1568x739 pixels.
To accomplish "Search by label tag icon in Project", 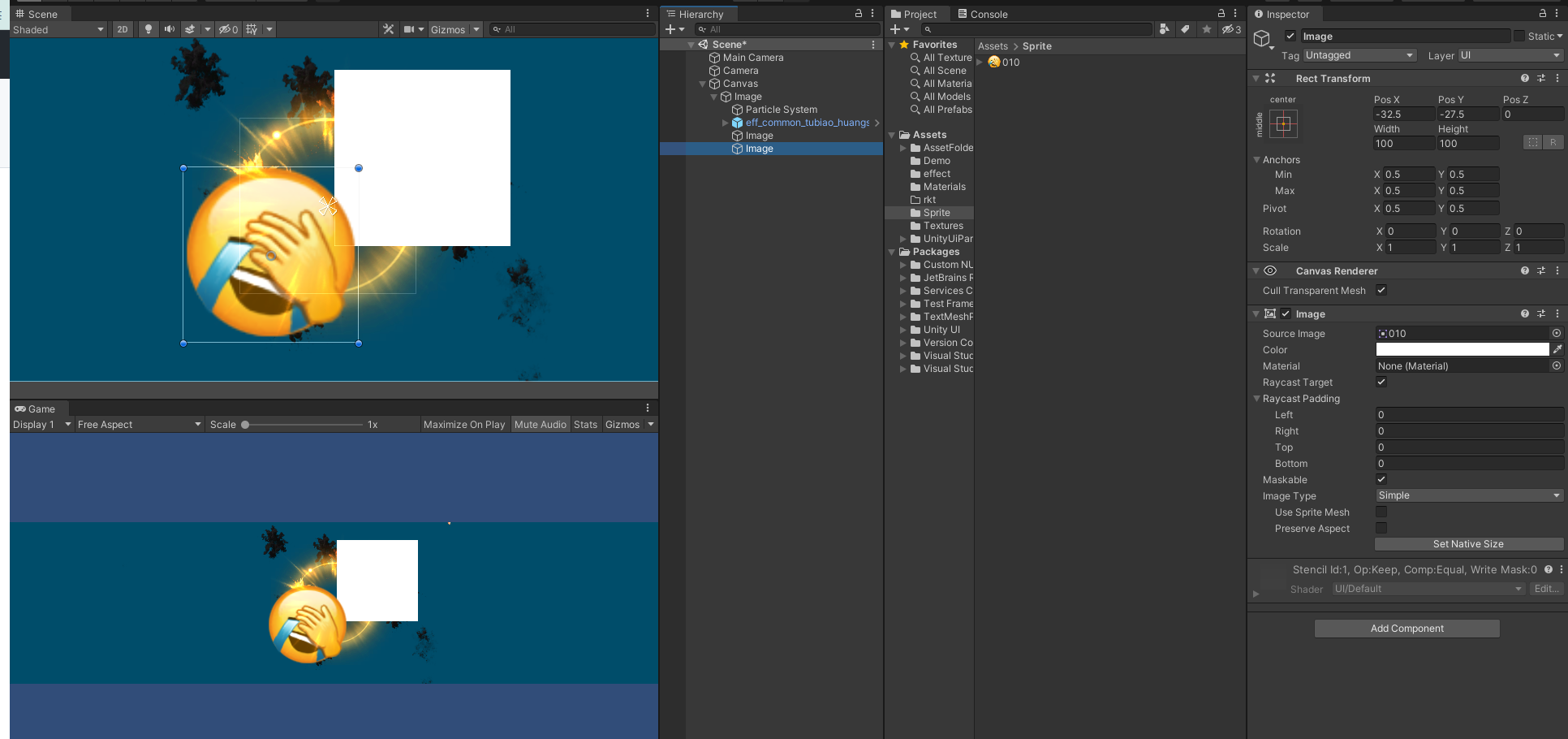I will pos(1186,29).
